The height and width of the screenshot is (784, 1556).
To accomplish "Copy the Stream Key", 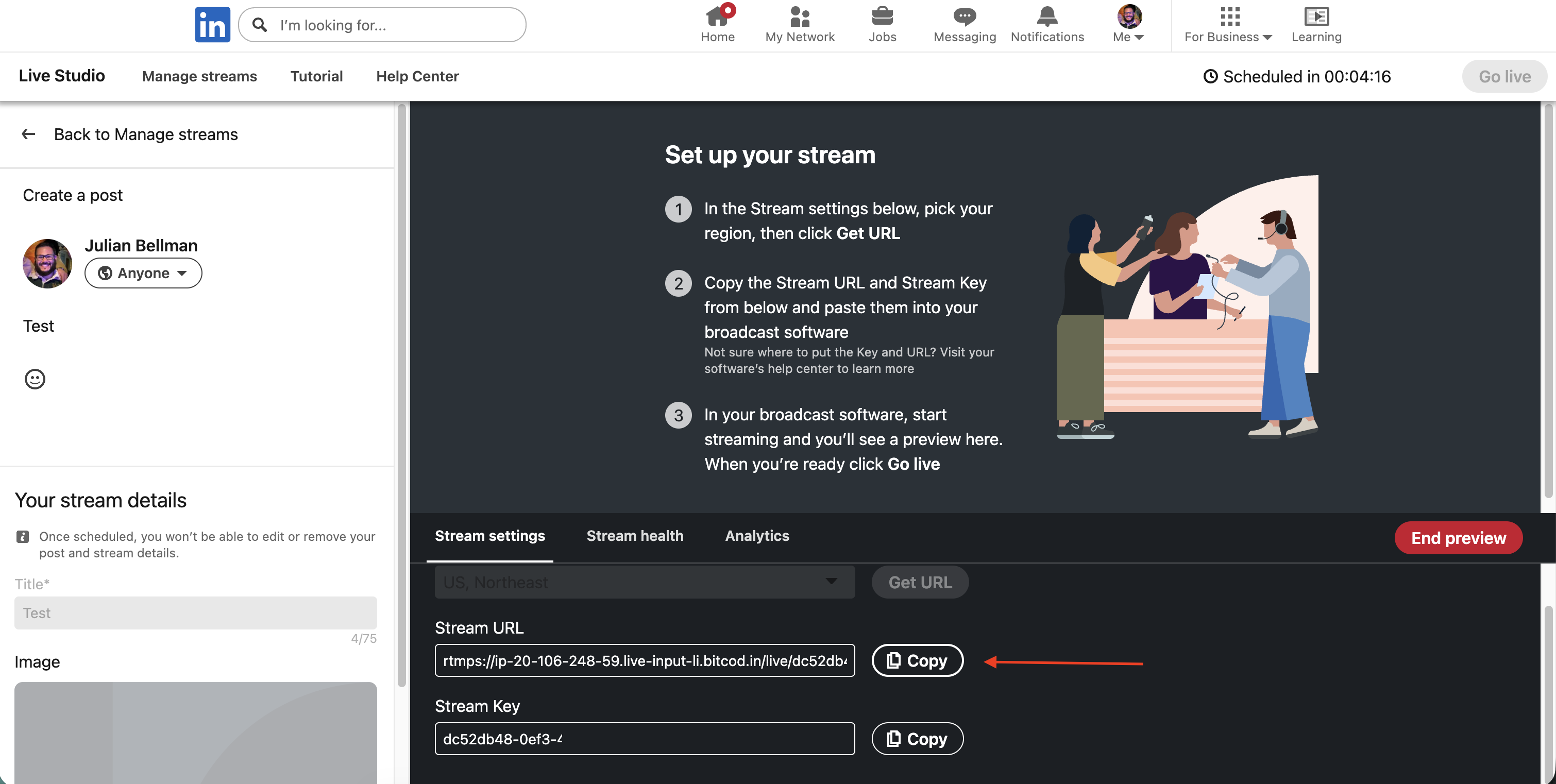I will pyautogui.click(x=917, y=739).
